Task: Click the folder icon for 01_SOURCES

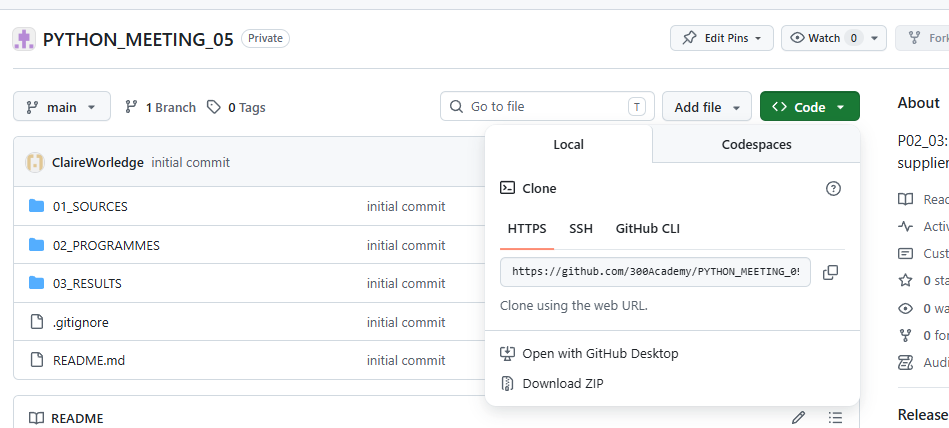Action: [37, 206]
